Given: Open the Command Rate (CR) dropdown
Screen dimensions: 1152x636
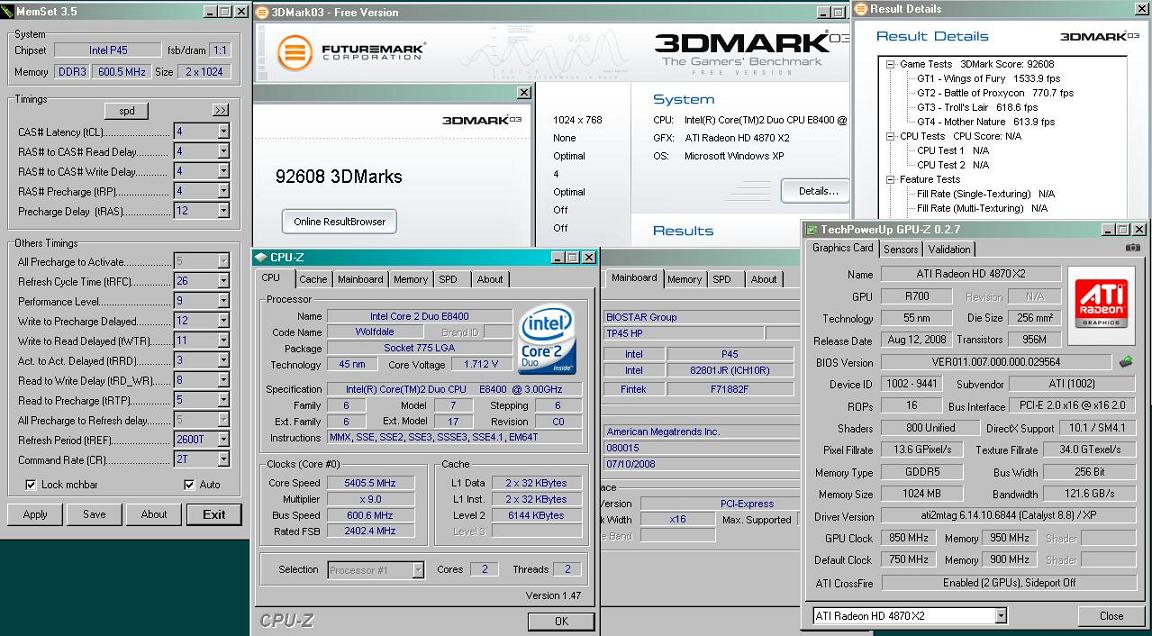Looking at the screenshot, I should coord(223,460).
